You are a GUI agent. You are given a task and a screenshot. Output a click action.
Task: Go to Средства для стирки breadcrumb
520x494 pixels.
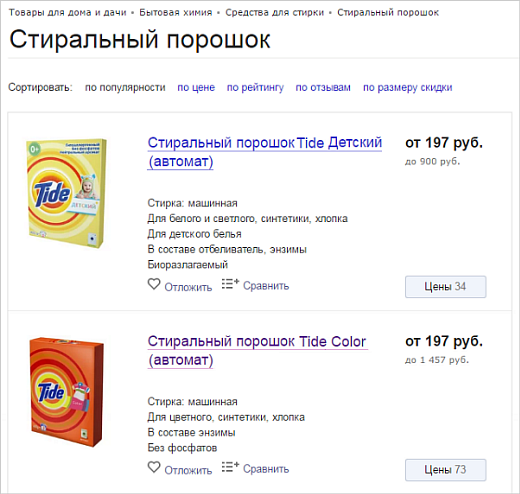[x=275, y=13]
